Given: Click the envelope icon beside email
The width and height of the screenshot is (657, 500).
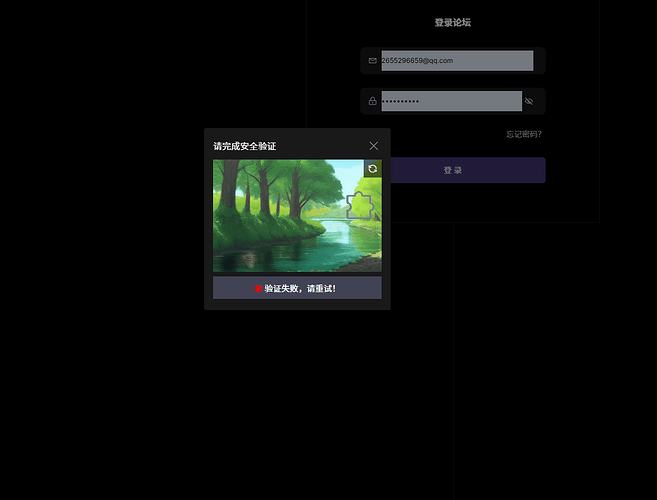Looking at the screenshot, I should point(372,61).
